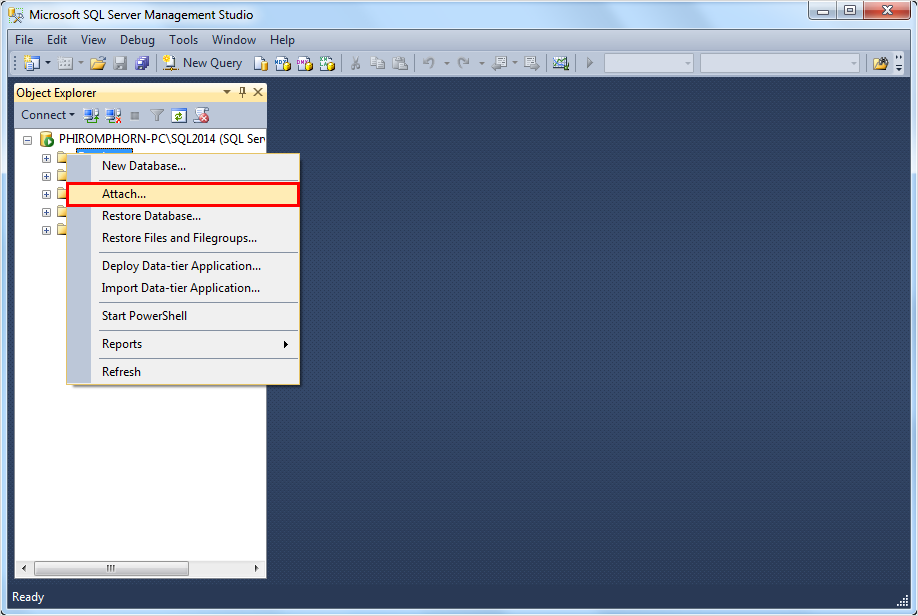
Task: Open the Connect dropdown in Object Explorer
Action: (x=48, y=115)
